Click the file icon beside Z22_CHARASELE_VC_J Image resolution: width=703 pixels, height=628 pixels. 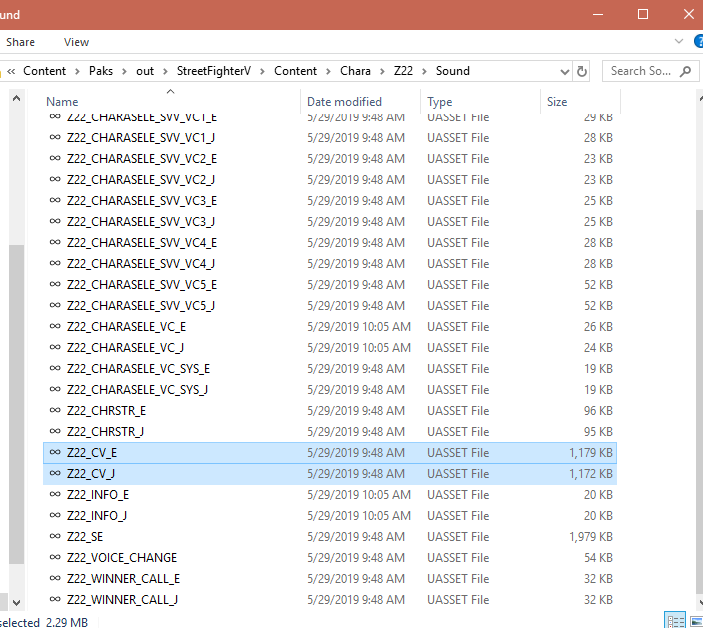coord(55,347)
